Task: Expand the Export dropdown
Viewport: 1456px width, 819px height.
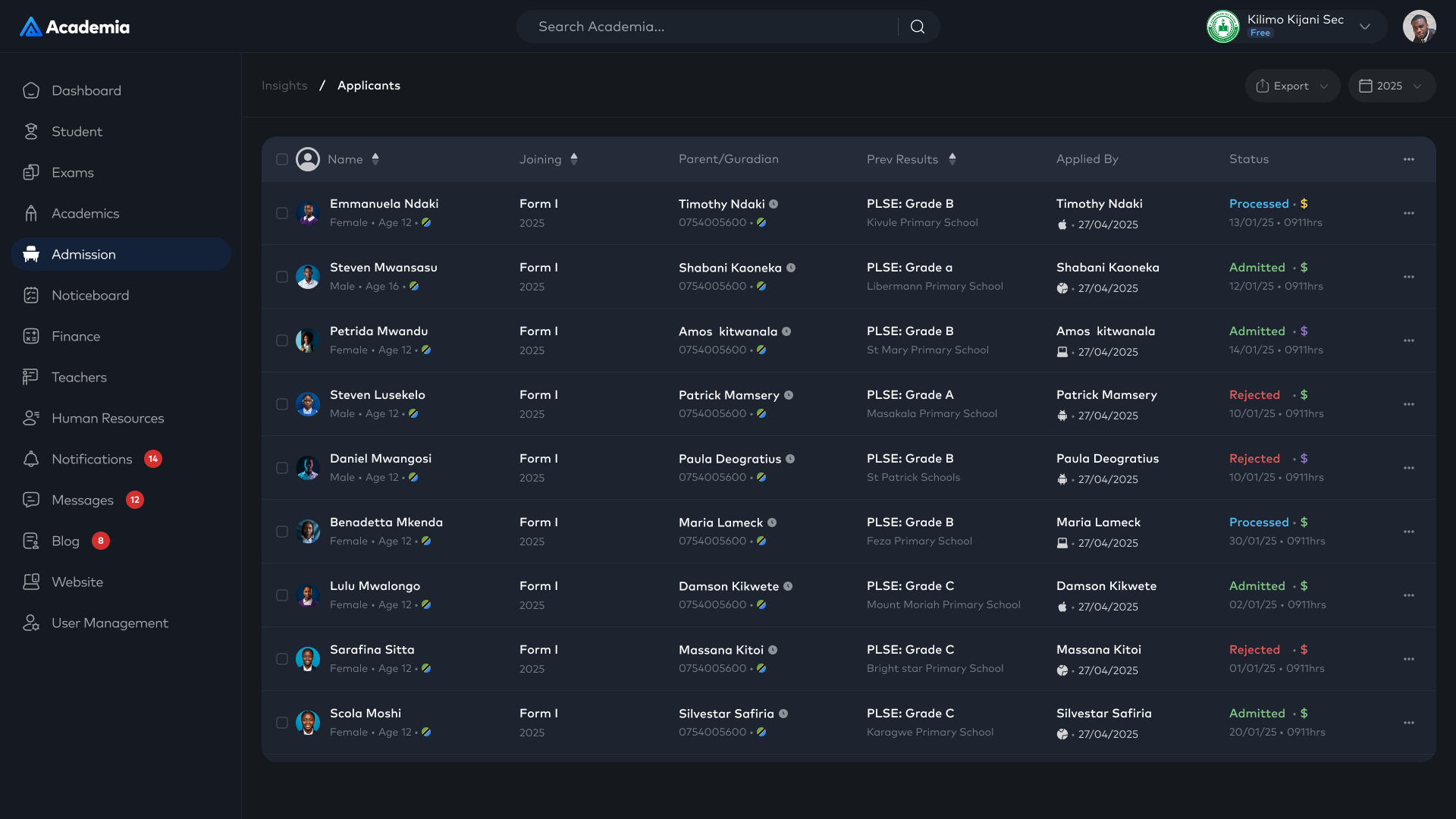Action: pos(1292,86)
